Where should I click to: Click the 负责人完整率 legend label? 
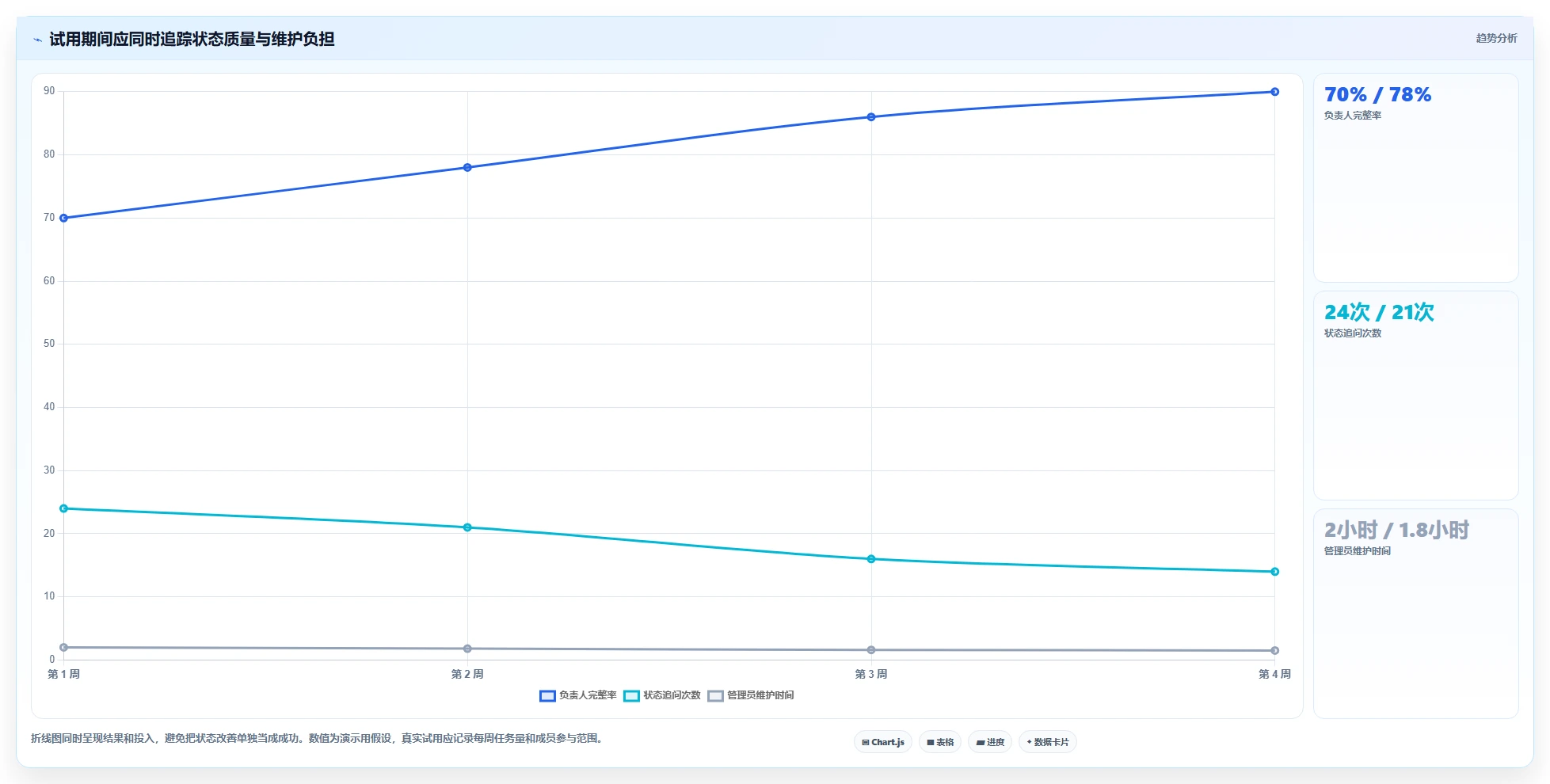tap(588, 695)
